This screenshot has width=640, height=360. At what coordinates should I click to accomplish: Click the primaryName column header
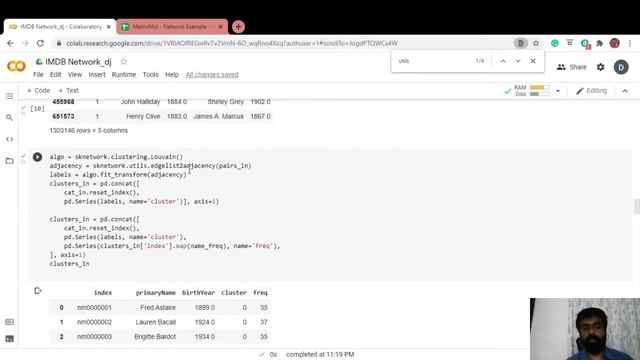click(x=156, y=293)
